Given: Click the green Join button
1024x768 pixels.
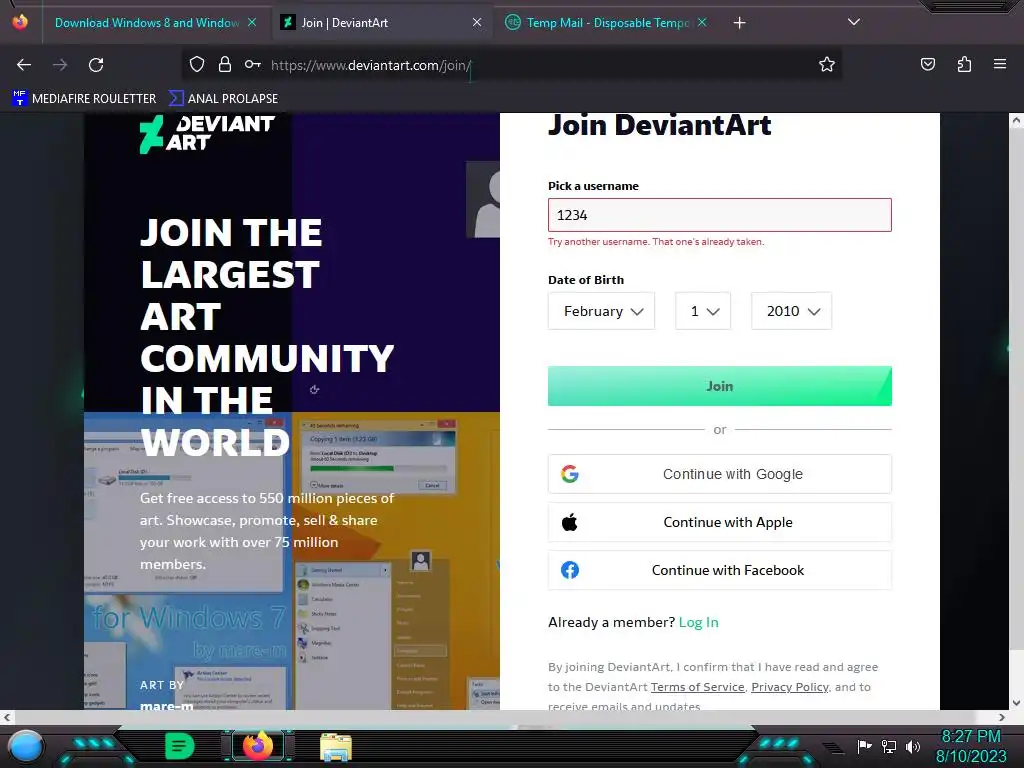Looking at the screenshot, I should [720, 386].
